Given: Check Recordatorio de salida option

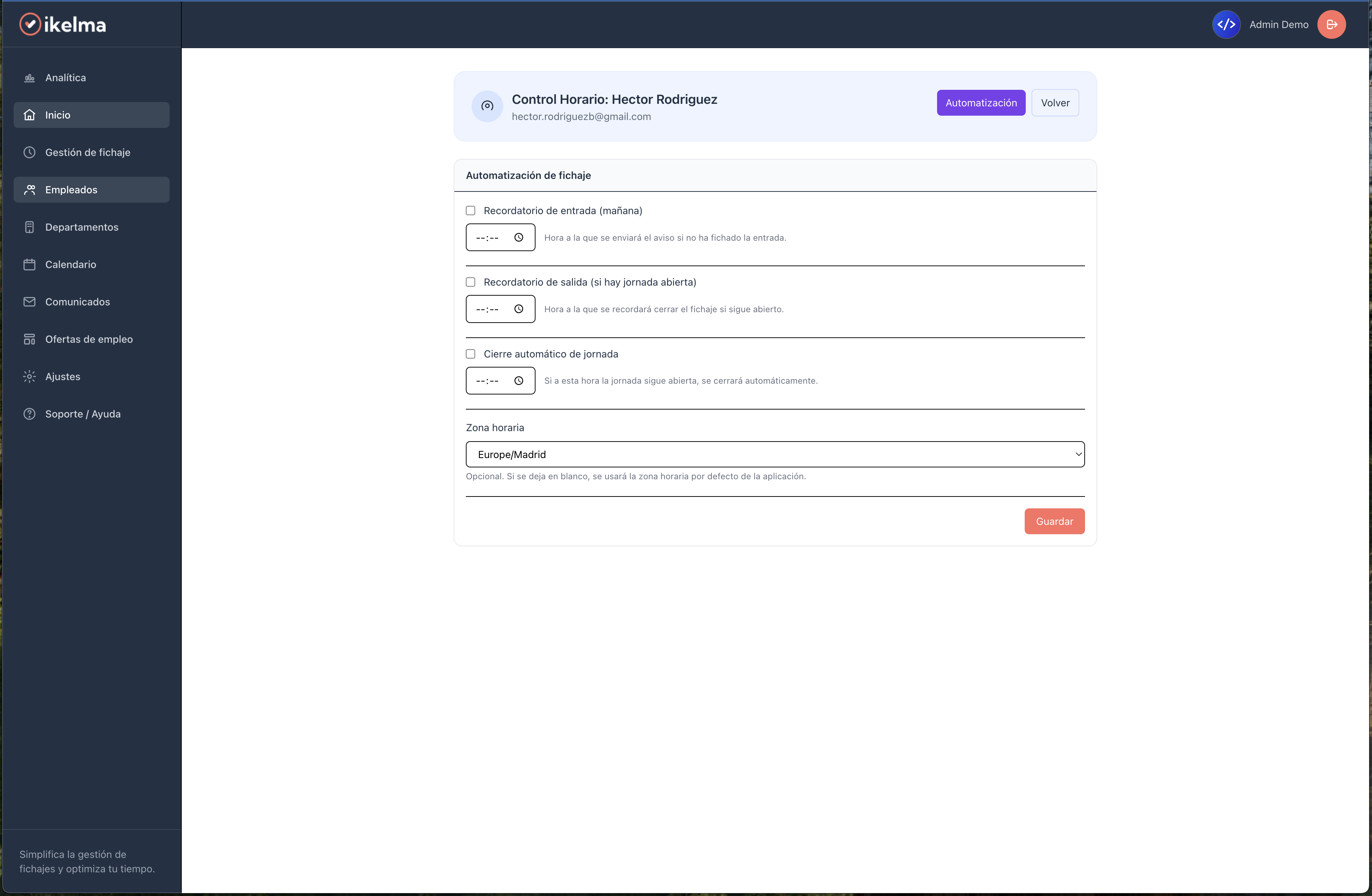Looking at the screenshot, I should [471, 282].
